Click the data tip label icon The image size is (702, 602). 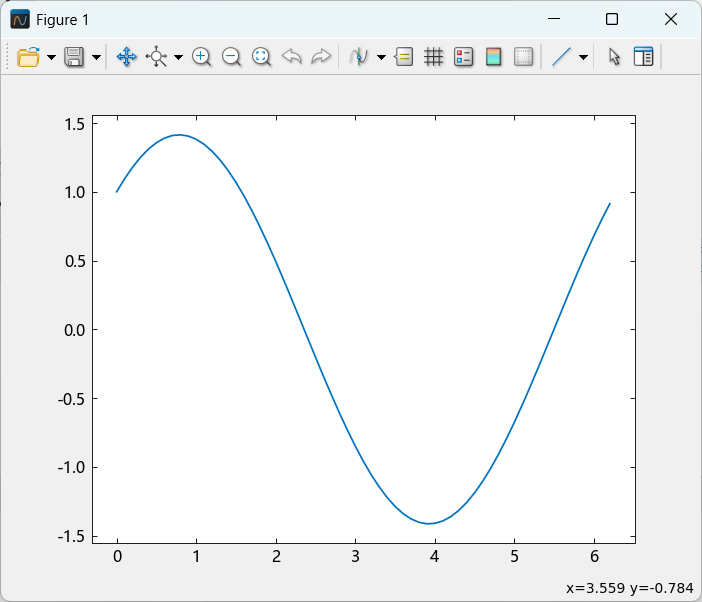(x=404, y=57)
